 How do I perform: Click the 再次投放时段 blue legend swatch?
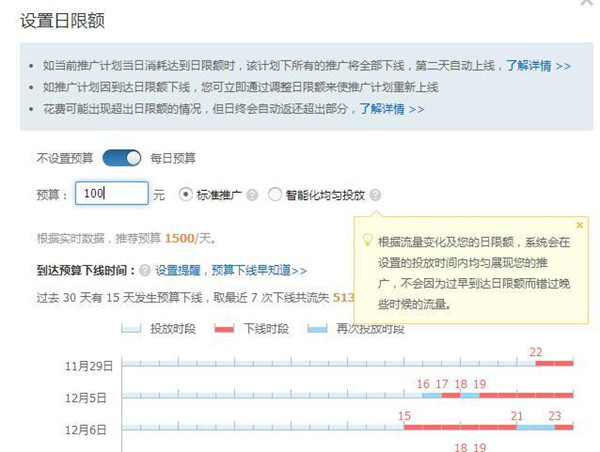click(316, 328)
